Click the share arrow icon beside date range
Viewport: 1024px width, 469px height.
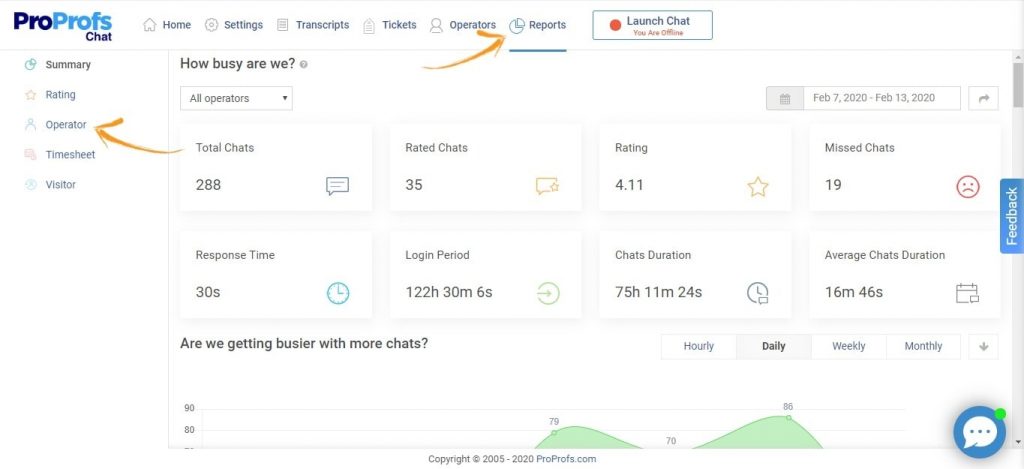(x=984, y=98)
